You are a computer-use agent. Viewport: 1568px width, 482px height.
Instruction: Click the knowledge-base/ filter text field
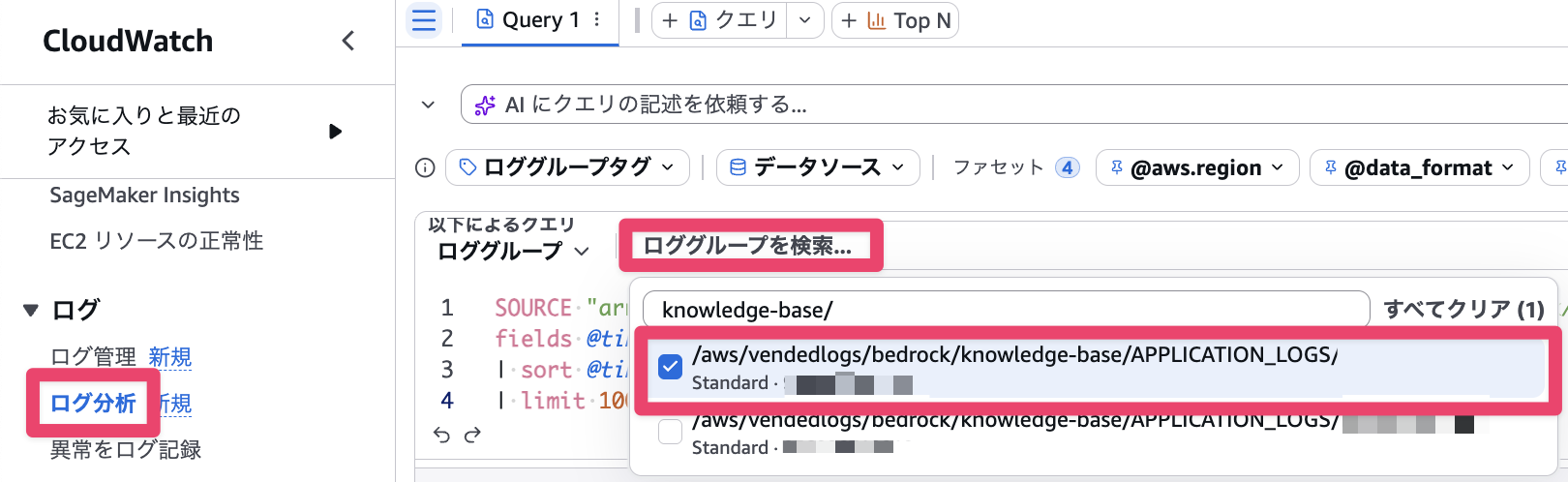tap(1007, 310)
